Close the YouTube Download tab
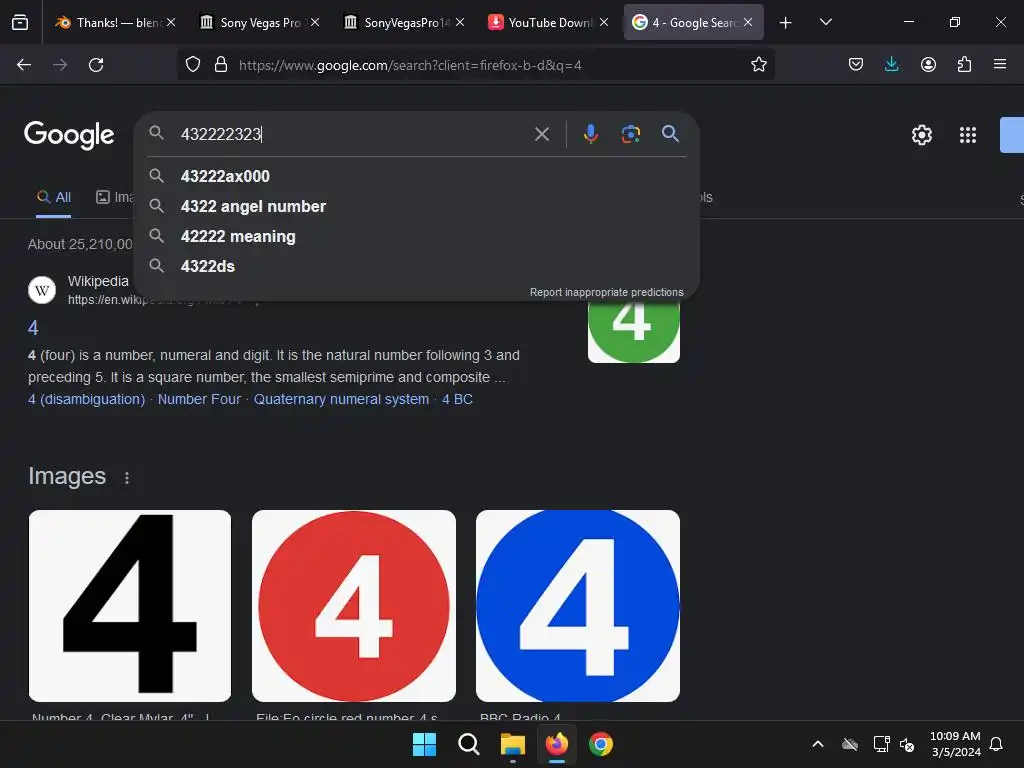This screenshot has height=768, width=1024. pyautogui.click(x=604, y=22)
